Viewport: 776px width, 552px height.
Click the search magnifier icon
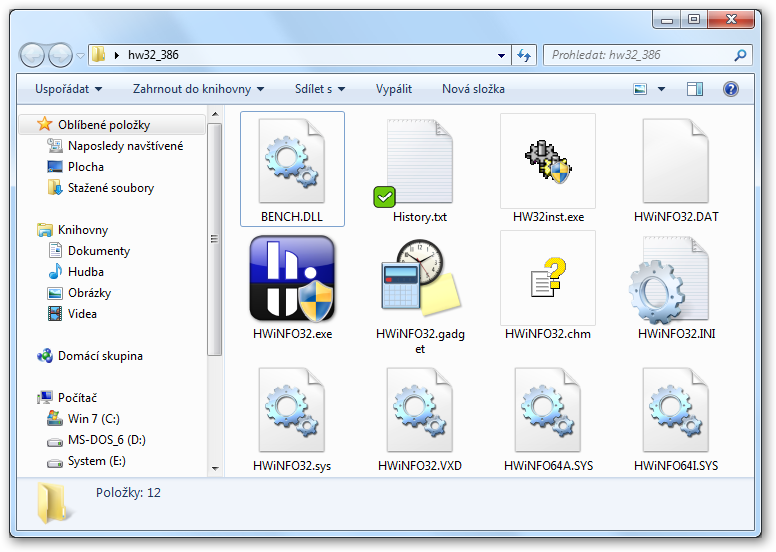[x=740, y=55]
